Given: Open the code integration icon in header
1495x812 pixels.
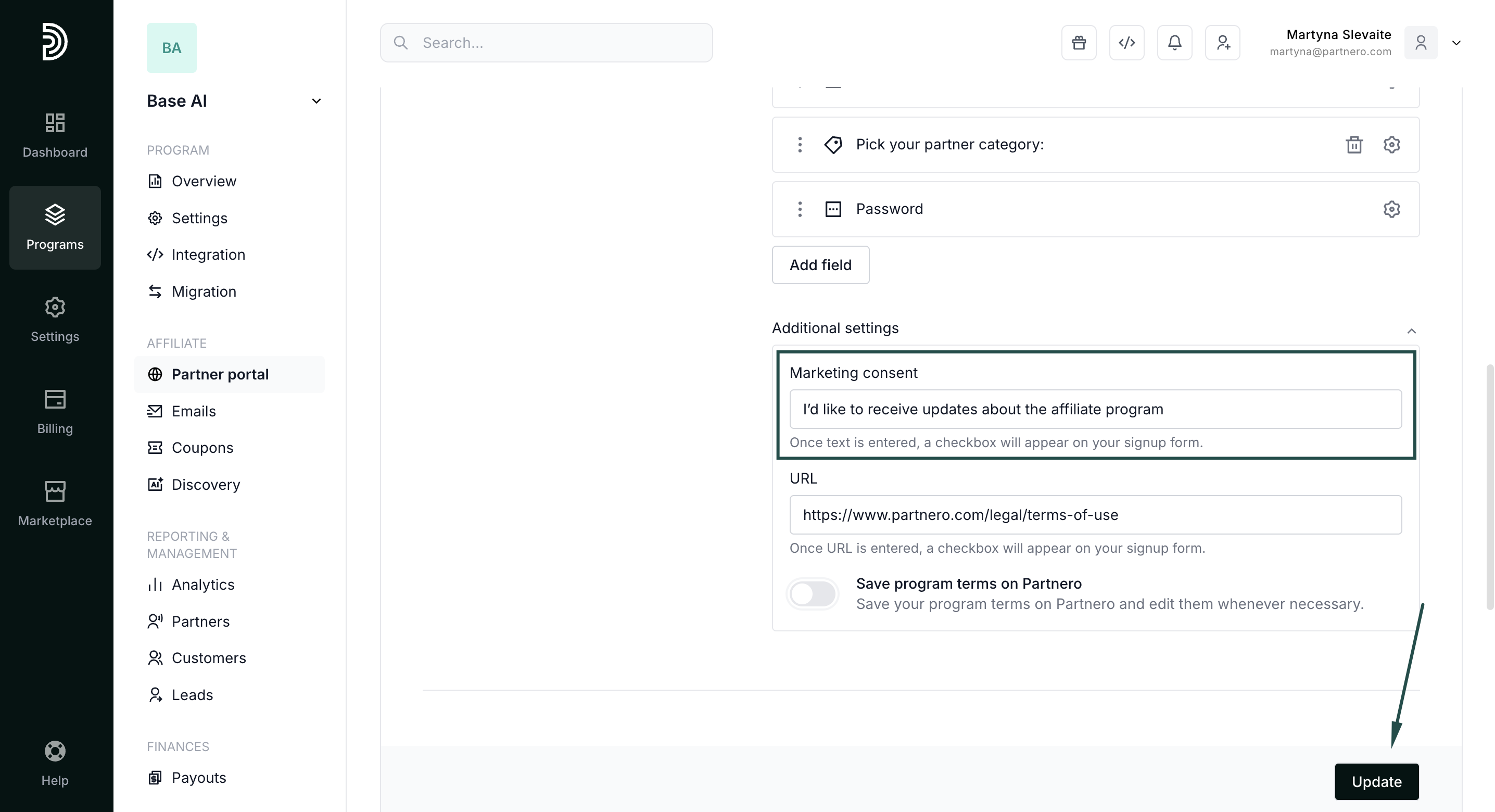Looking at the screenshot, I should (1126, 42).
